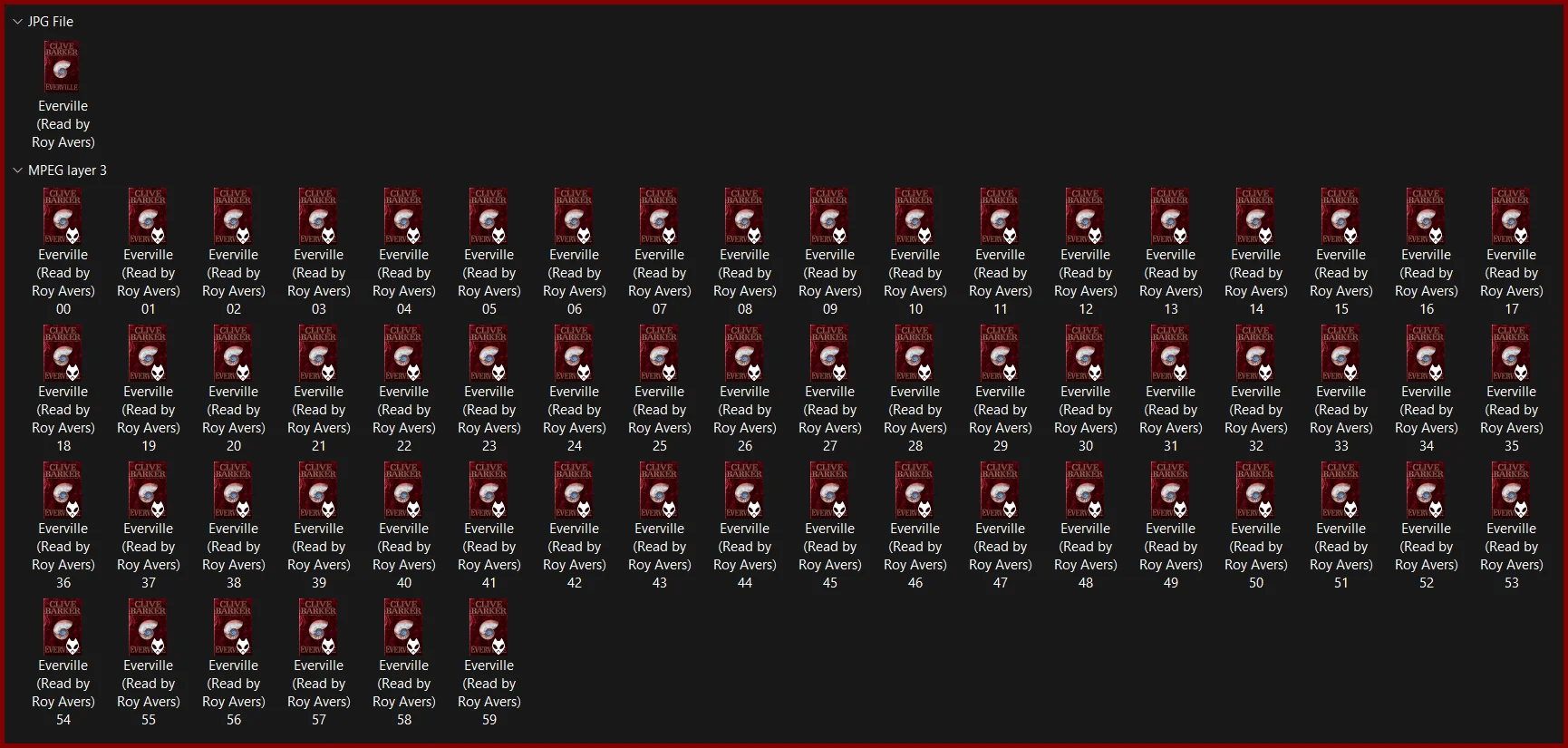The image size is (1568, 748).
Task: Select the Everville 58 MP3 file icon
Action: click(403, 627)
